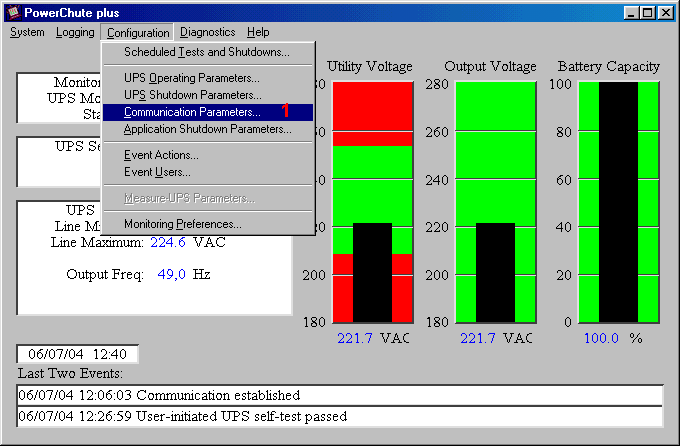Open Application Shutdown Parameters
Screen dimensions: 680x446
pyautogui.click(x=208, y=129)
